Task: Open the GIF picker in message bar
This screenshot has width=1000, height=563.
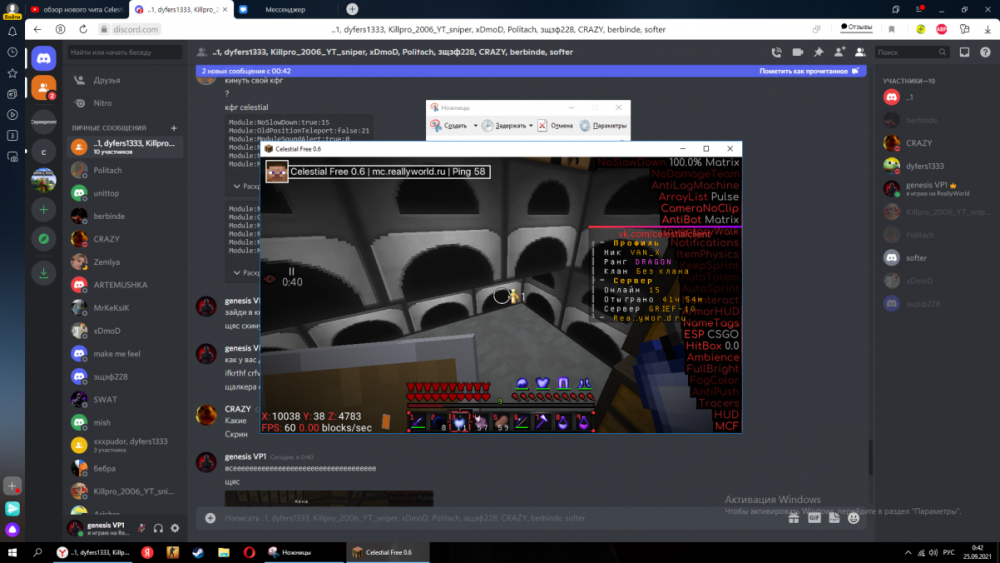Action: 814,518
